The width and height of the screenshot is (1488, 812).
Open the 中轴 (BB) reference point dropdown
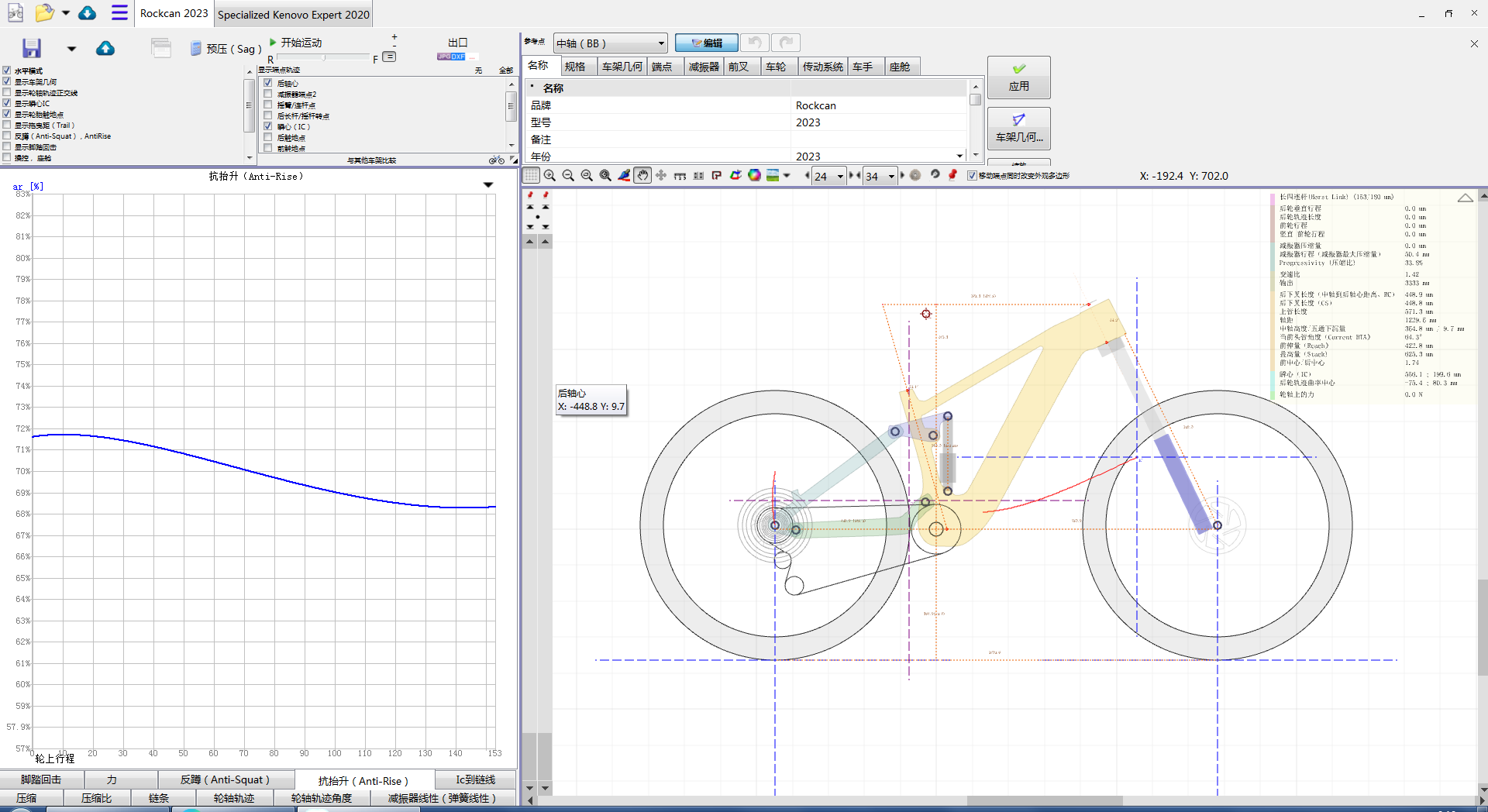click(611, 43)
